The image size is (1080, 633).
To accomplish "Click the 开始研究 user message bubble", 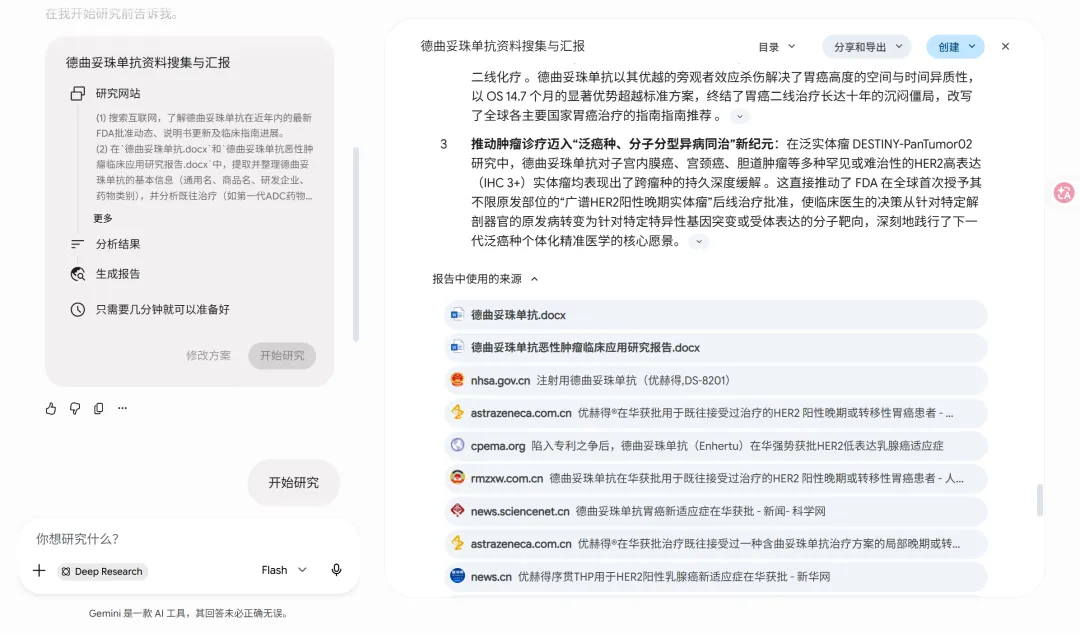I will pos(293,483).
